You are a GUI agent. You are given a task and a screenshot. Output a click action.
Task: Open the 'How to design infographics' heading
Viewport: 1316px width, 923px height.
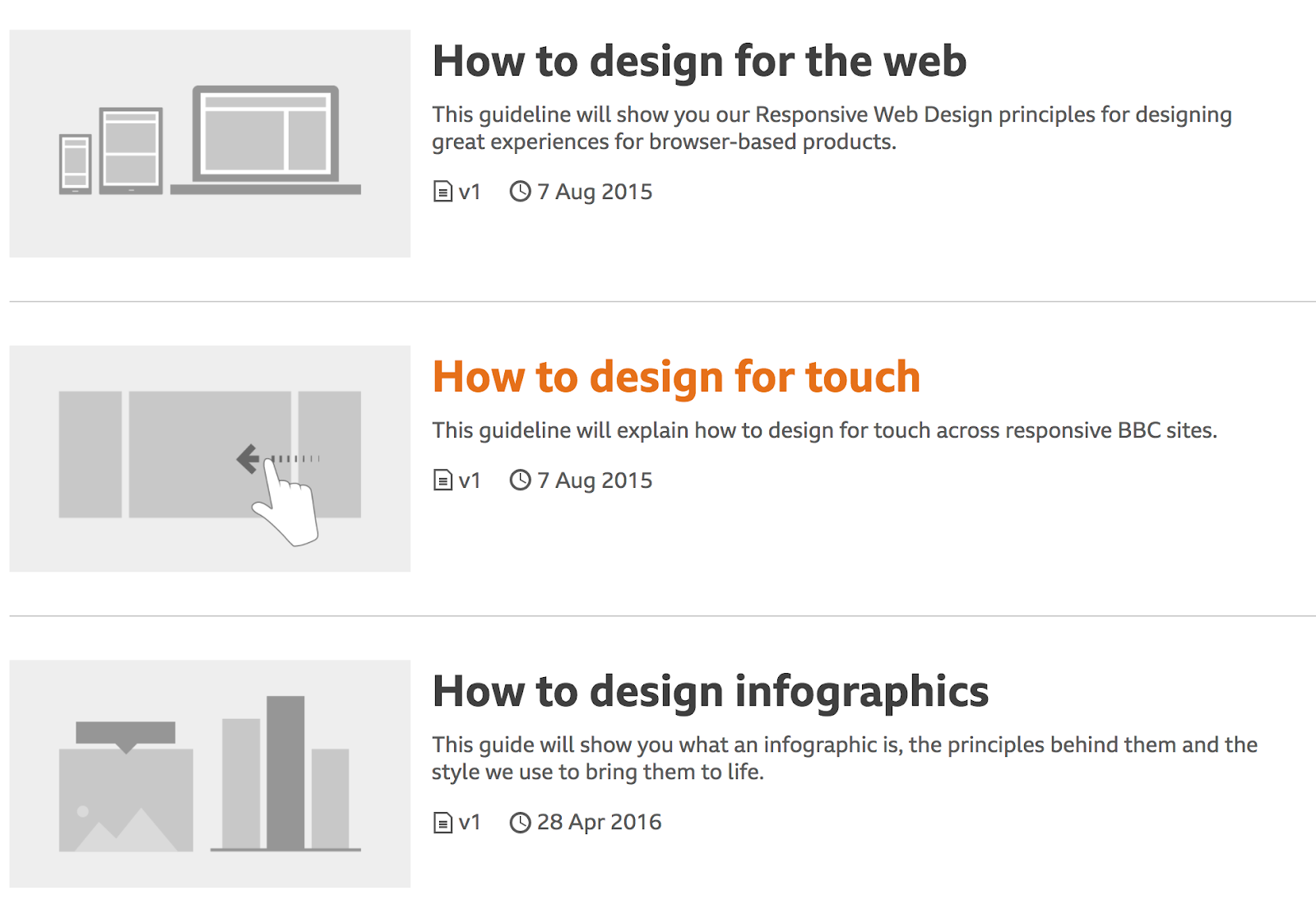tap(711, 692)
